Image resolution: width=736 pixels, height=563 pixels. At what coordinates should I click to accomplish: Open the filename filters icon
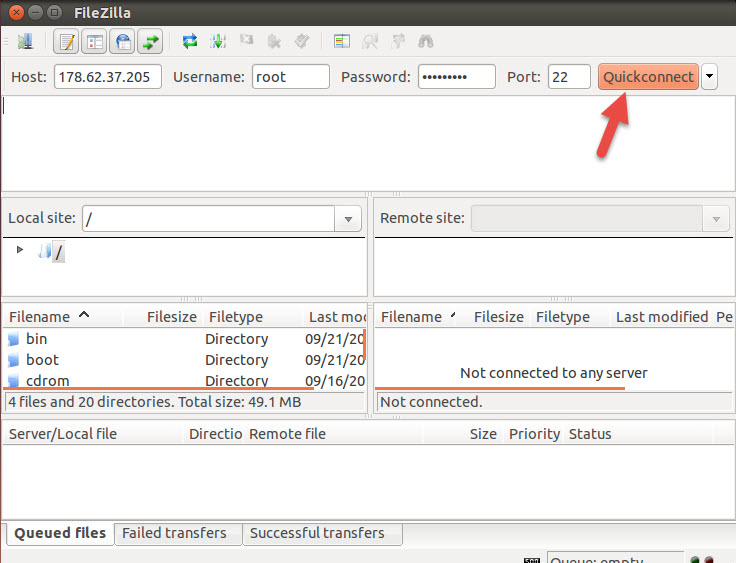[x=343, y=42]
